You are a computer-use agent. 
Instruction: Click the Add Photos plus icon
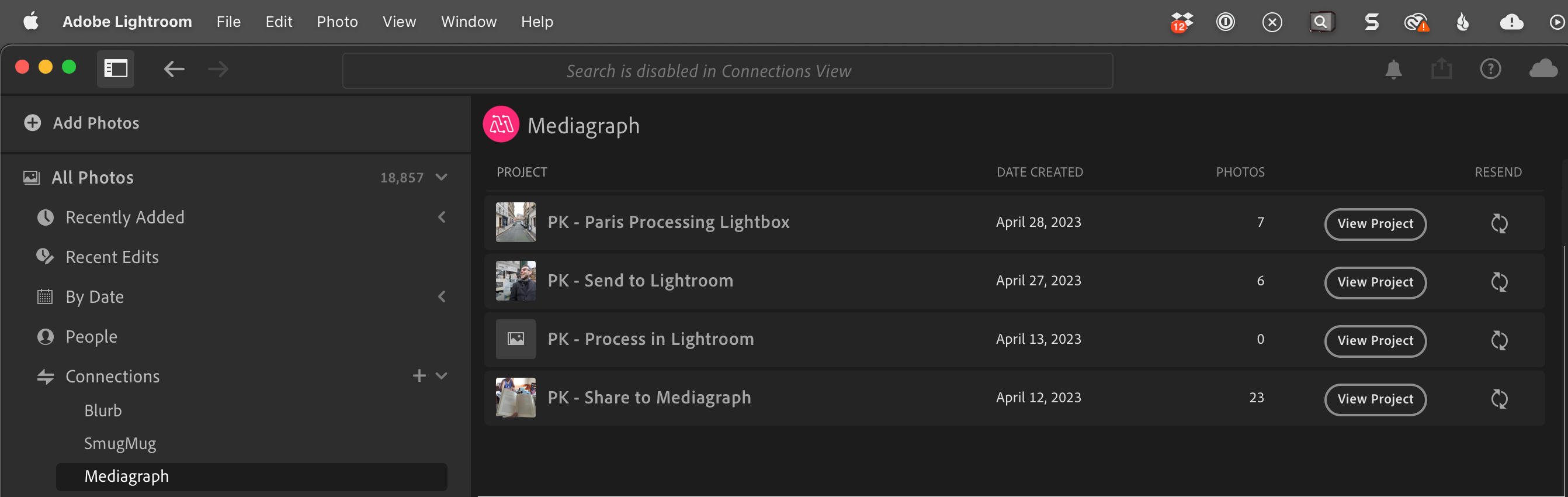pyautogui.click(x=32, y=123)
